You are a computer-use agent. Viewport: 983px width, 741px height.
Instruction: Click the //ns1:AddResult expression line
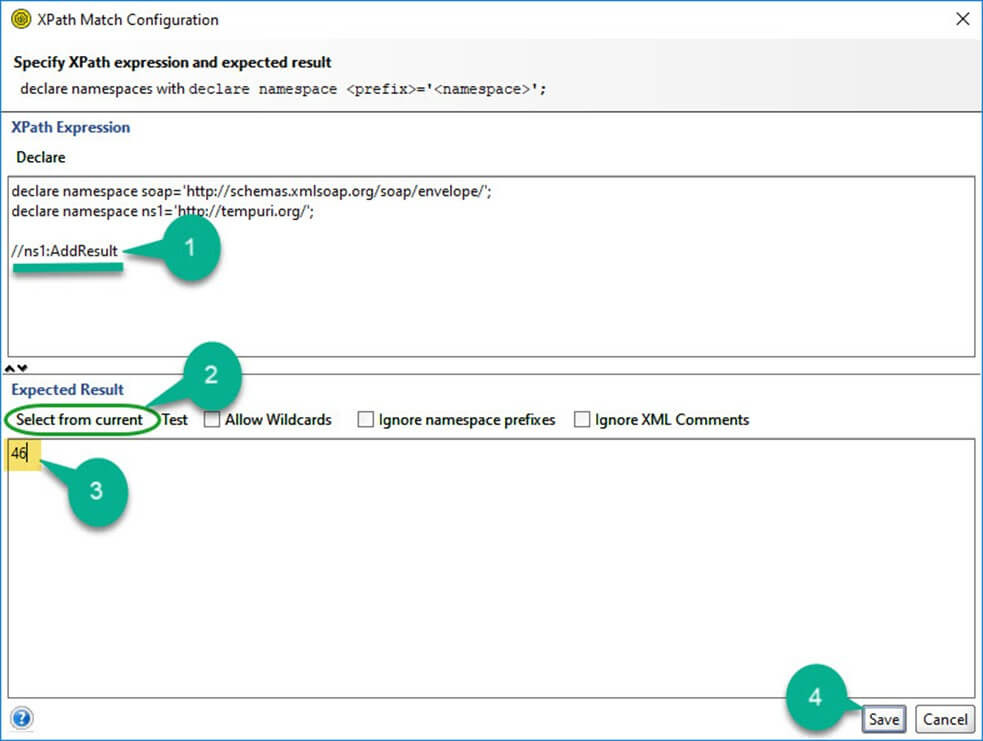[65, 251]
